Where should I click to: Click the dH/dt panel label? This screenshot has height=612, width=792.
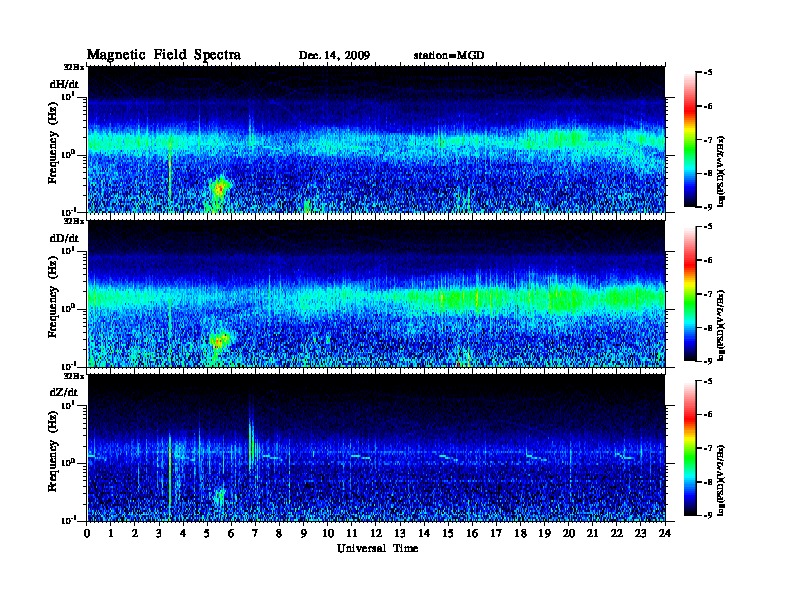click(65, 84)
